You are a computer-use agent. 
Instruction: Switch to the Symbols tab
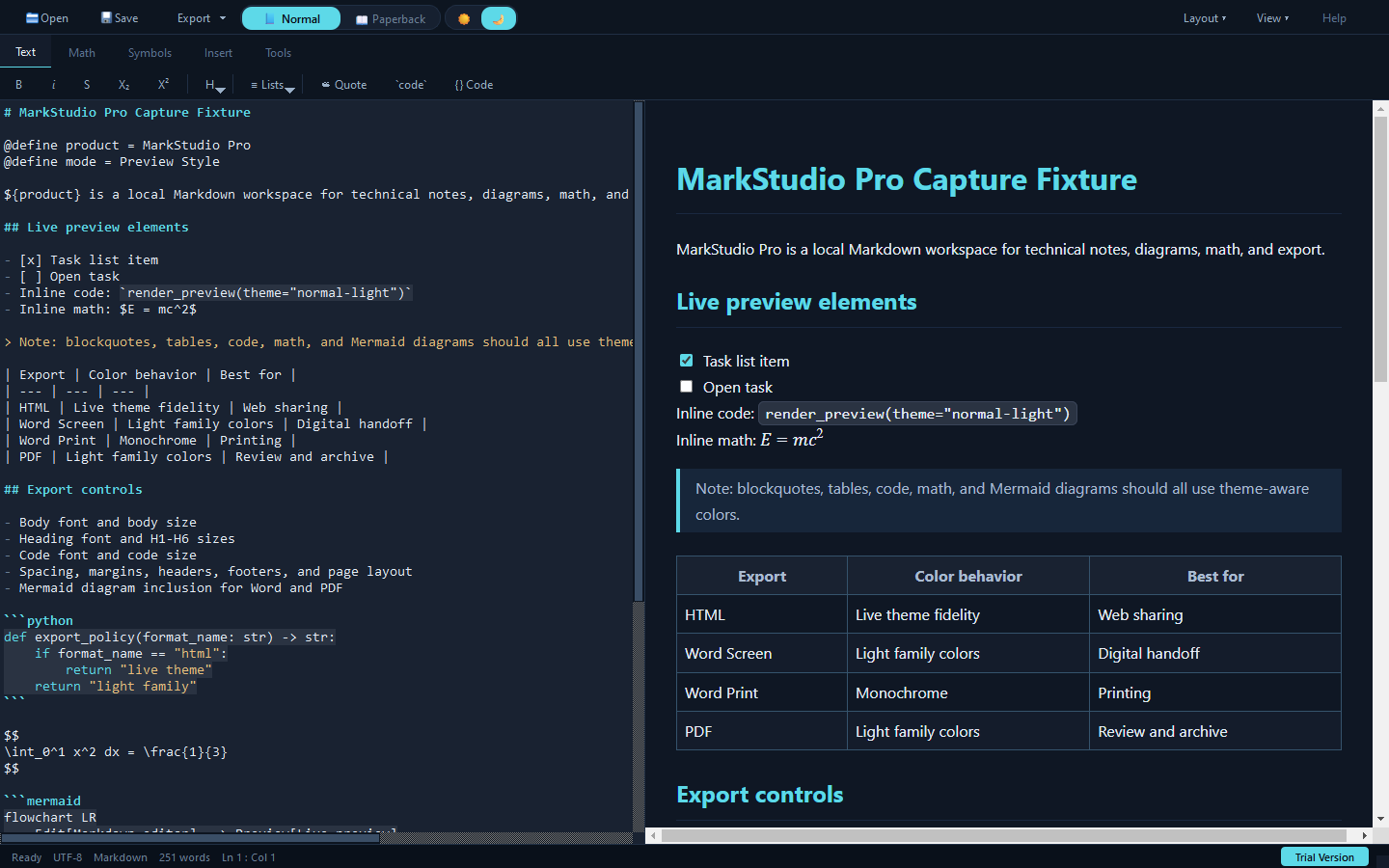coord(150,53)
